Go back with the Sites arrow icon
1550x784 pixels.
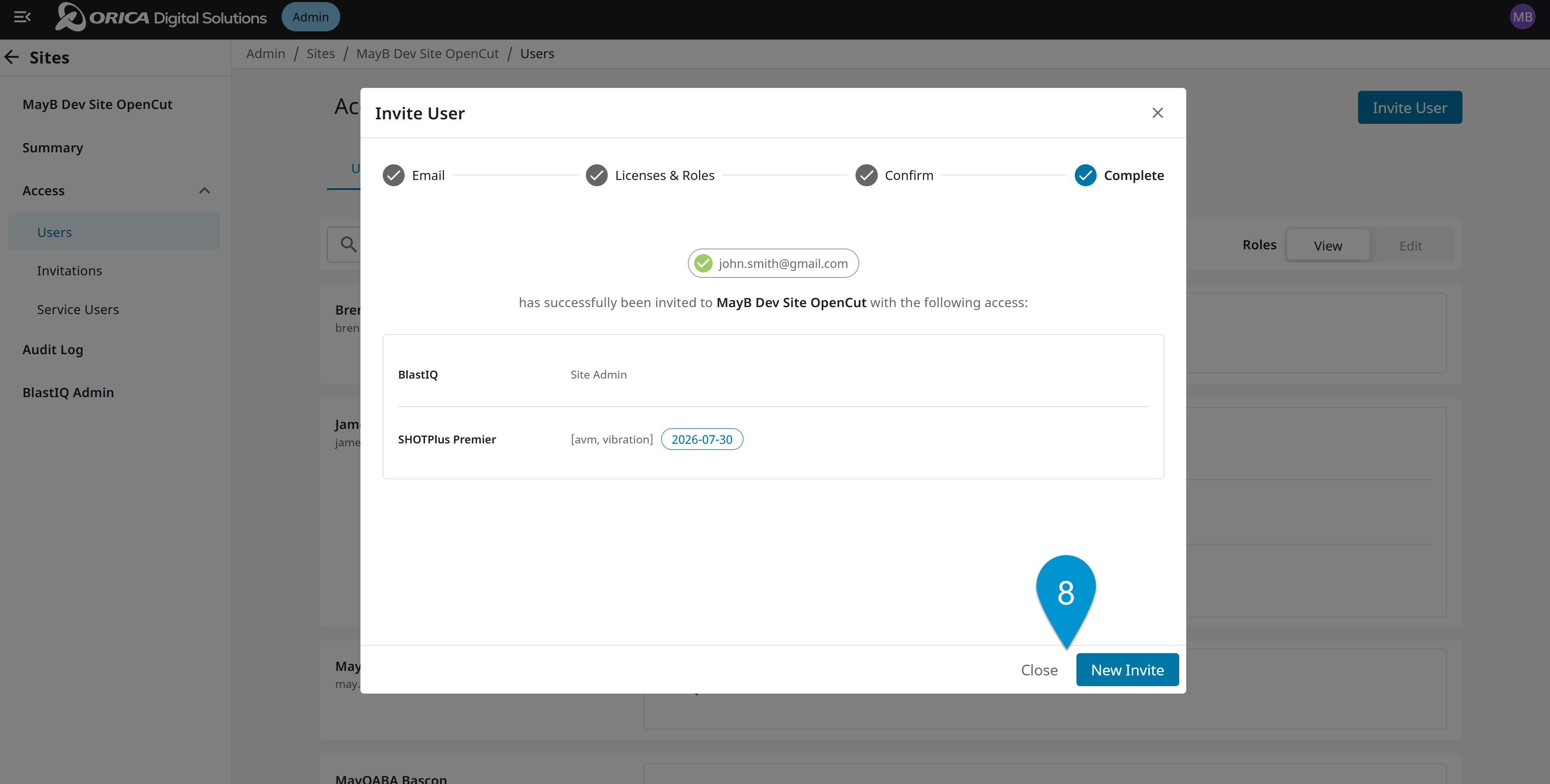click(12, 57)
